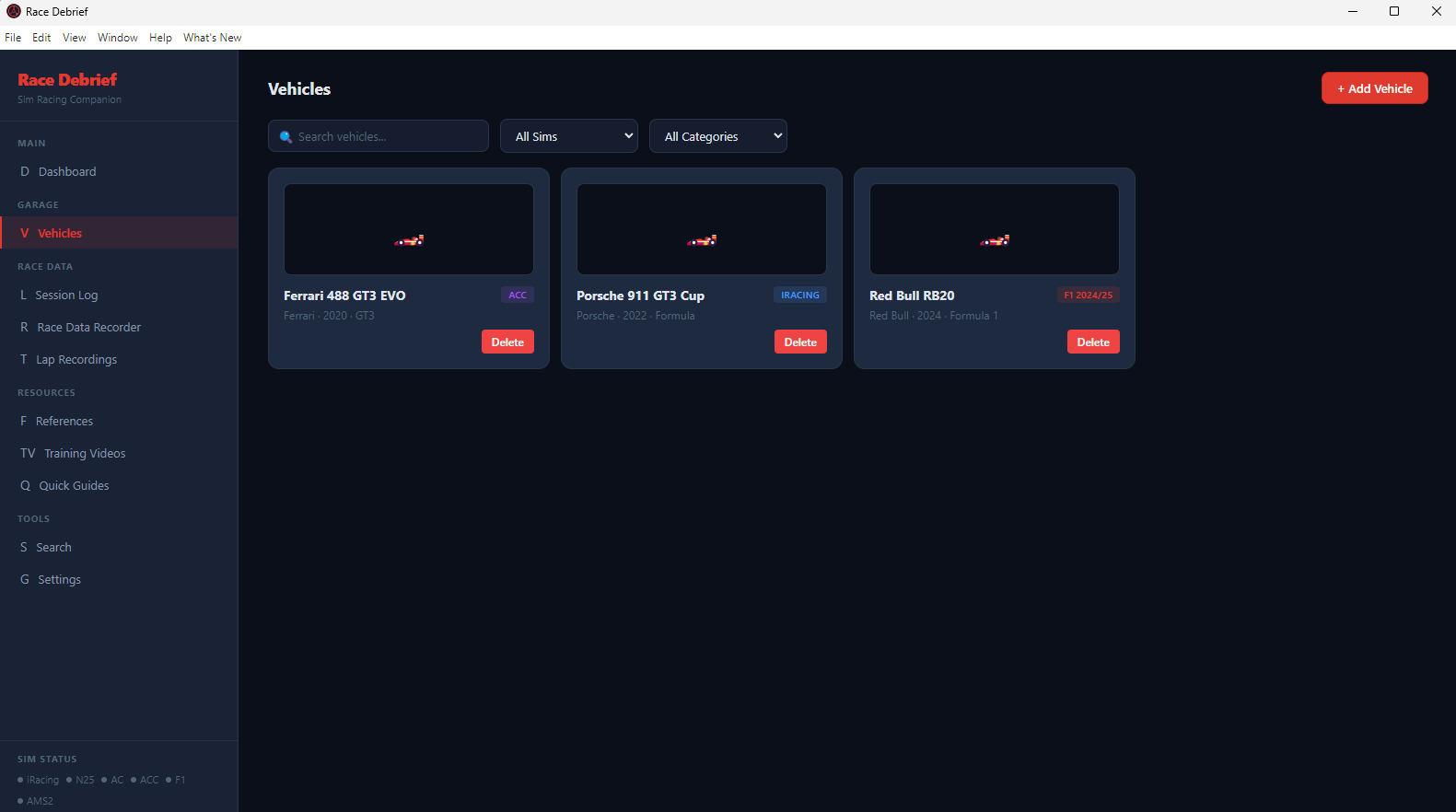Click the Red Bull RB20 car thumbnail
Image resolution: width=1456 pixels, height=812 pixels.
click(x=995, y=229)
